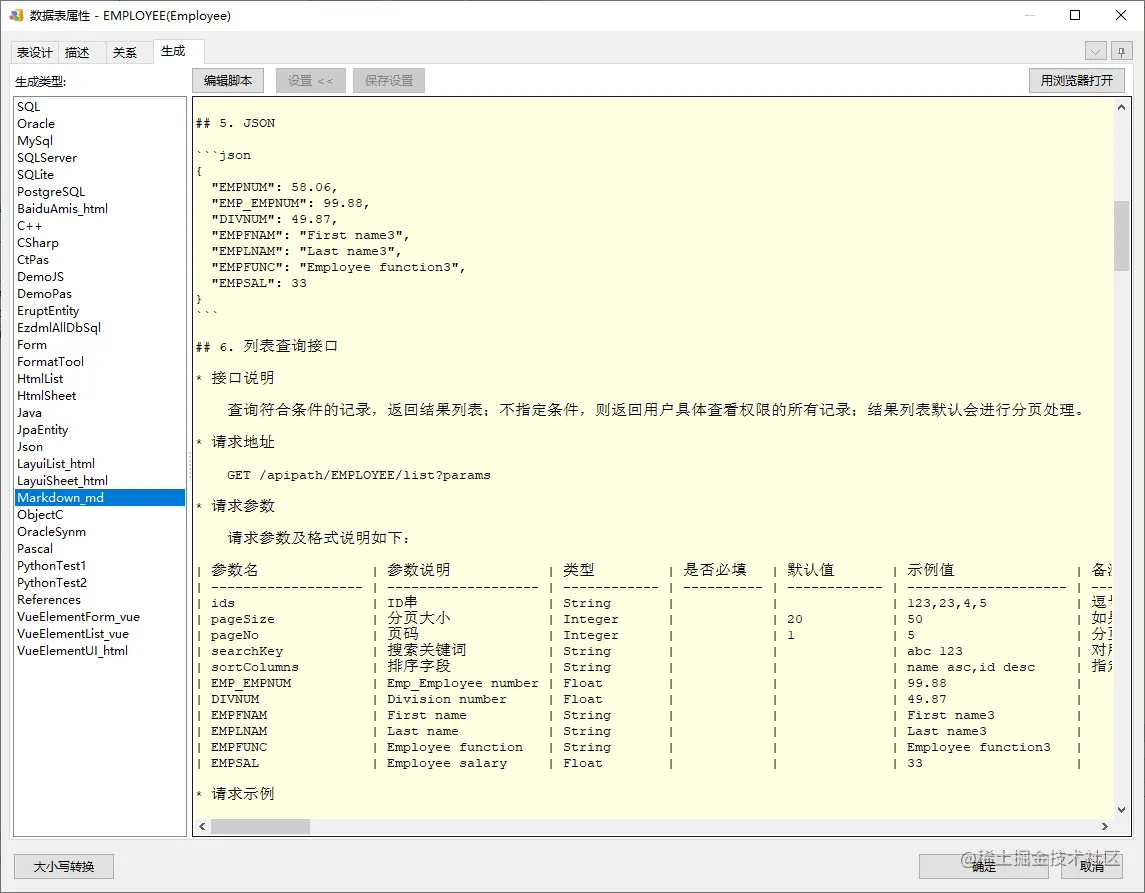1145x893 pixels.
Task: Click the pin icon at top right
Action: click(1121, 51)
